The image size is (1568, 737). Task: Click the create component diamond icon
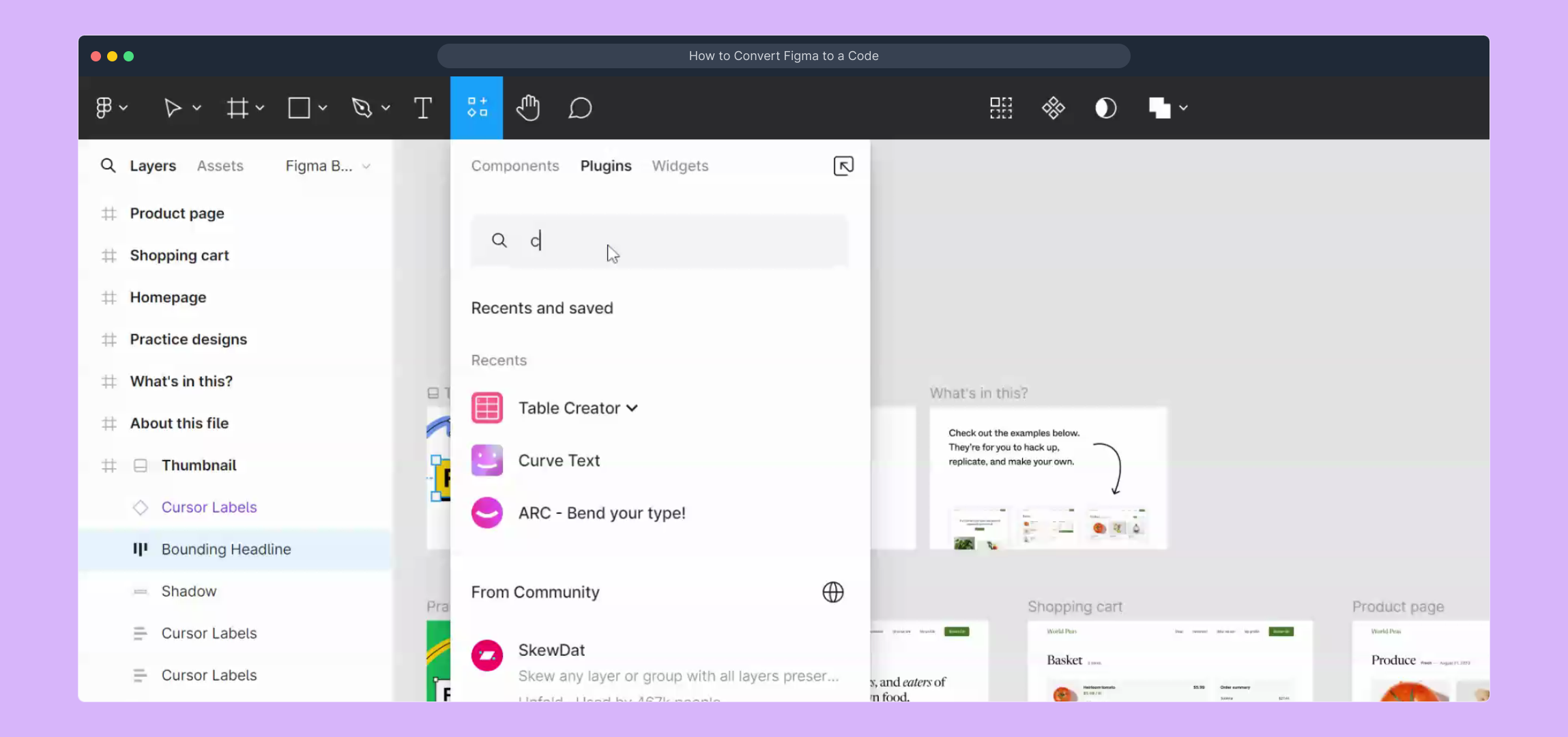(1053, 108)
